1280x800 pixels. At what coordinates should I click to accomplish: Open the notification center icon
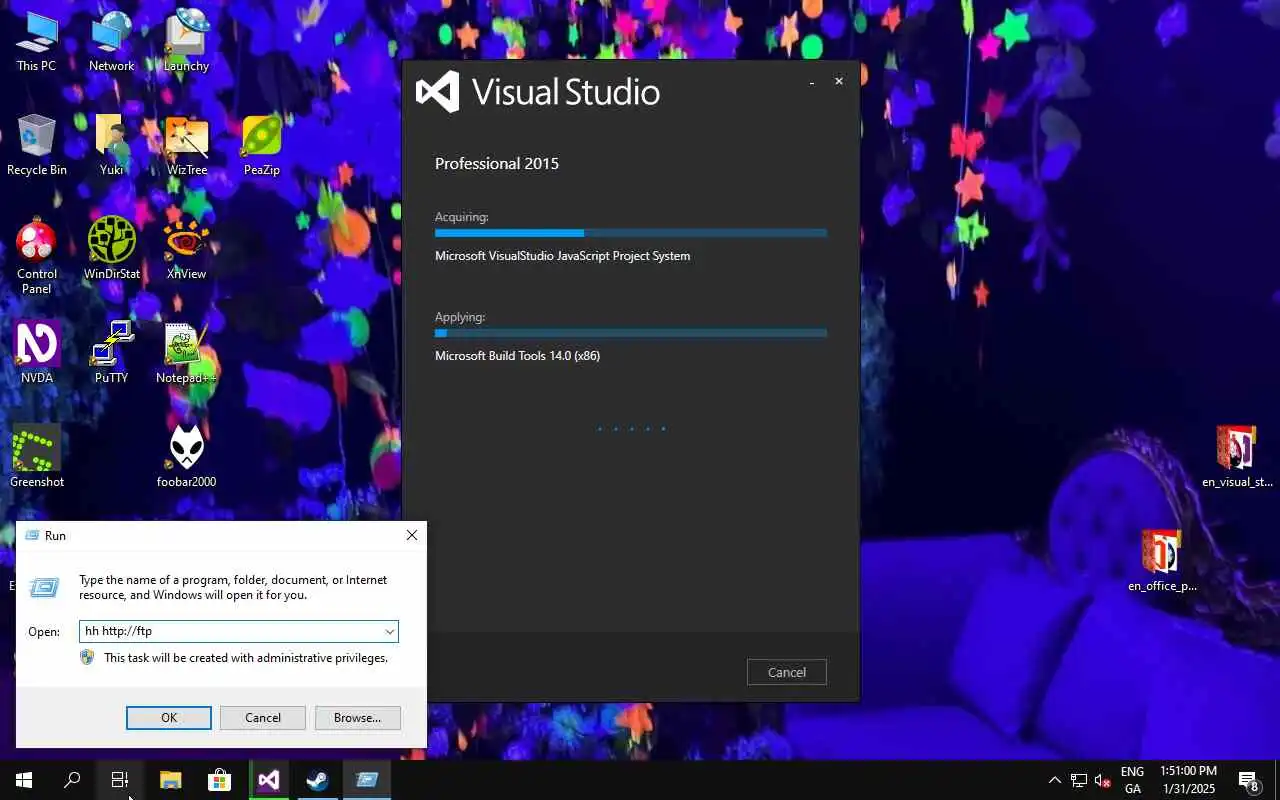click(x=1249, y=780)
